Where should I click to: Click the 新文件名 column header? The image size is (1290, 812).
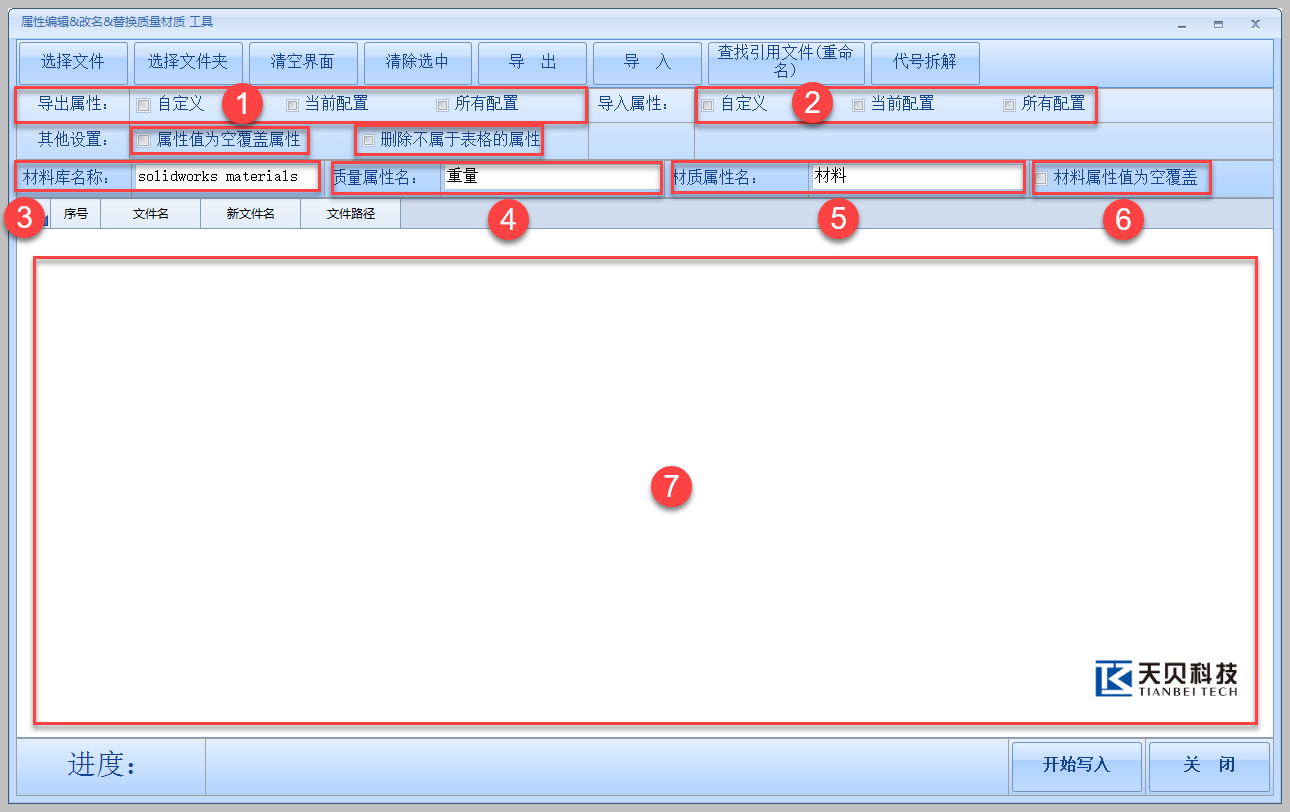click(250, 213)
